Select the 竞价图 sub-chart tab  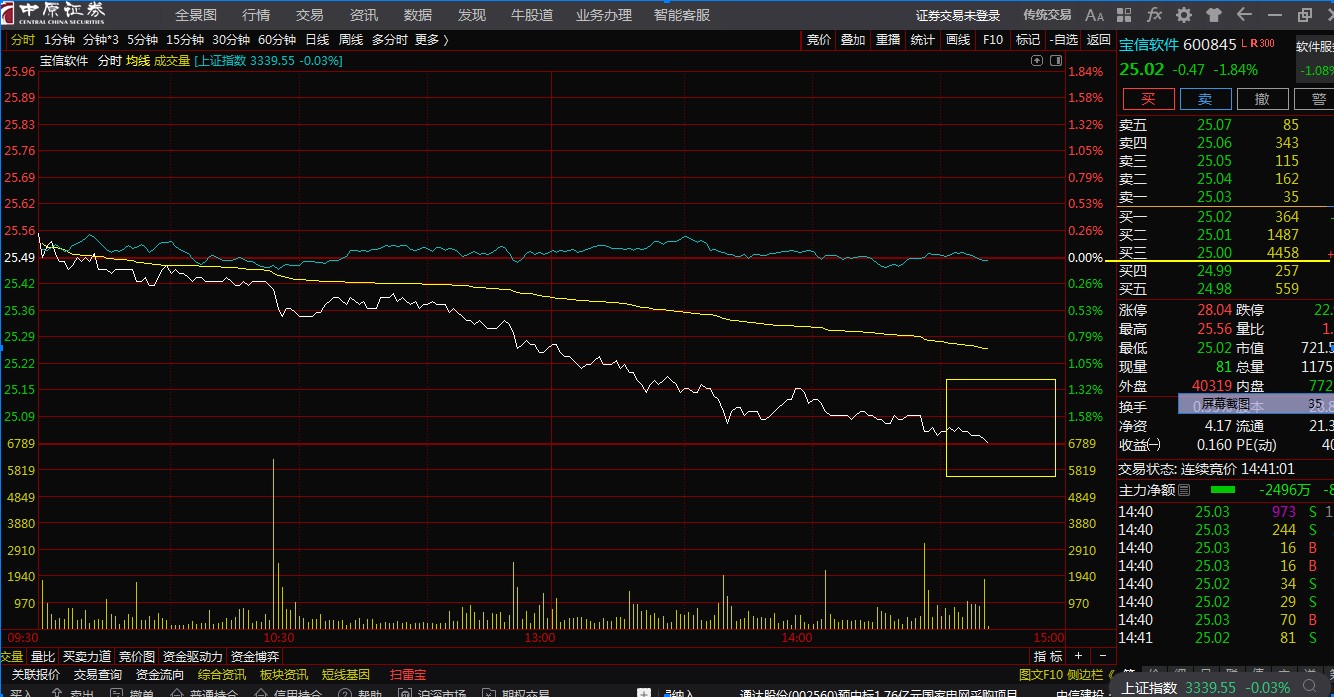pos(137,657)
